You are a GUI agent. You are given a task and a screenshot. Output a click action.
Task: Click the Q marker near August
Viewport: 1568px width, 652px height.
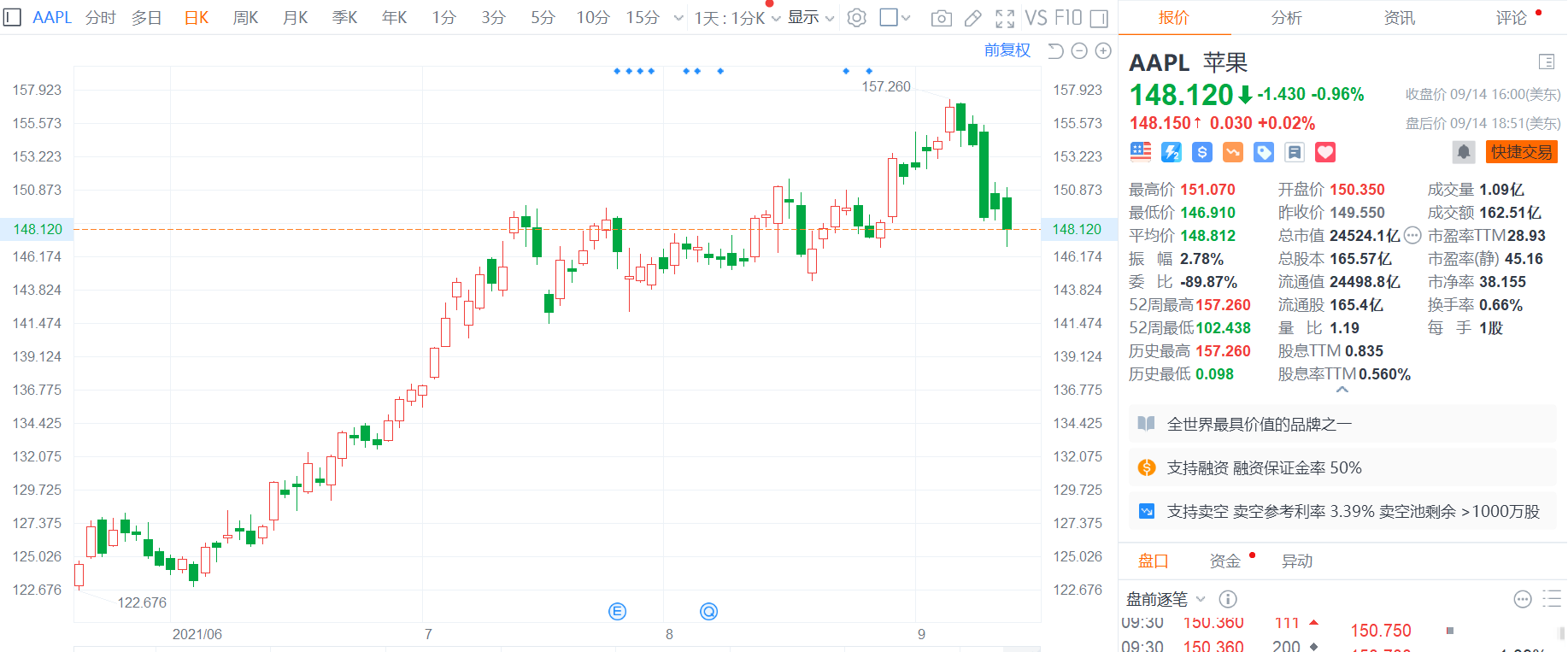pos(708,611)
